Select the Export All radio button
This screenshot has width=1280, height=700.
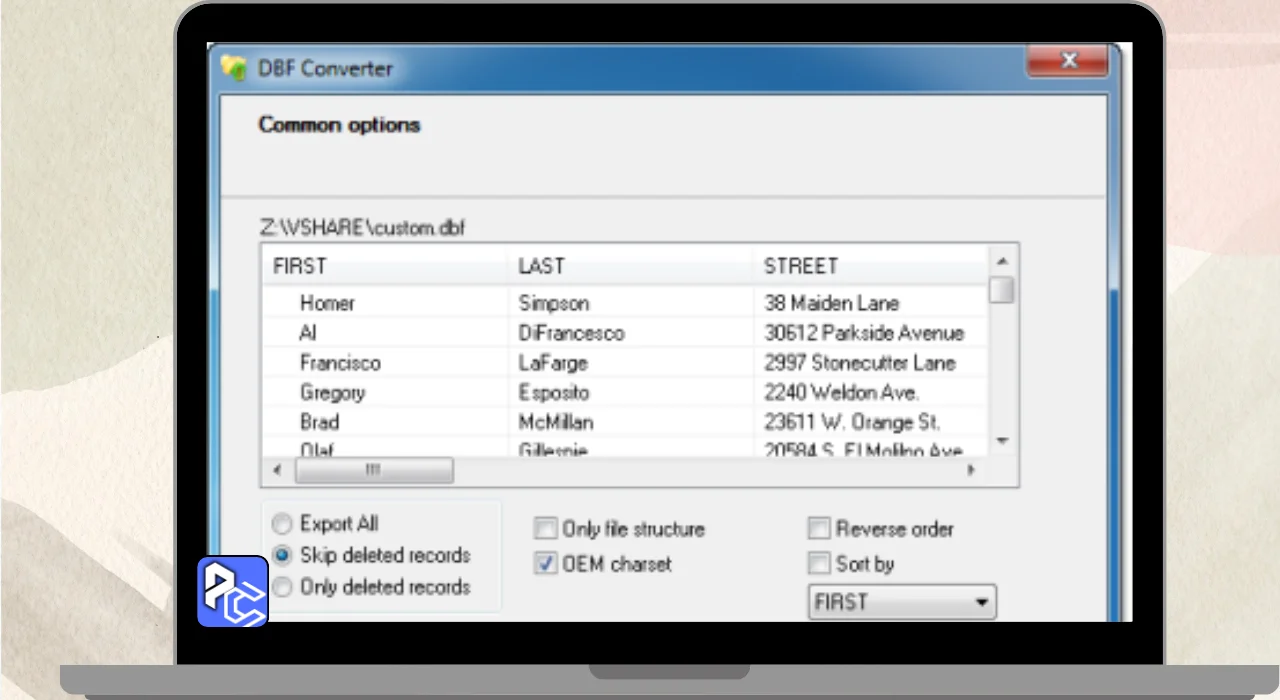[283, 524]
